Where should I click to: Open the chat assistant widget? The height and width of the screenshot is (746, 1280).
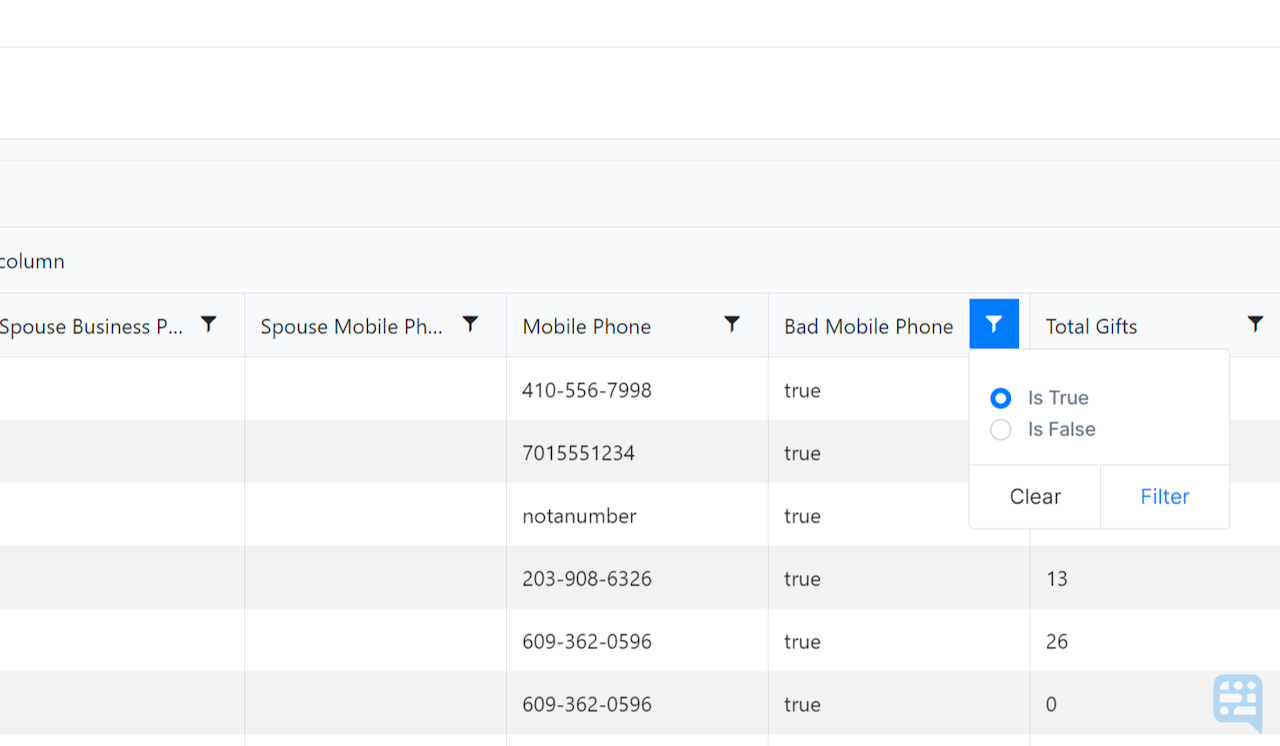(1237, 703)
